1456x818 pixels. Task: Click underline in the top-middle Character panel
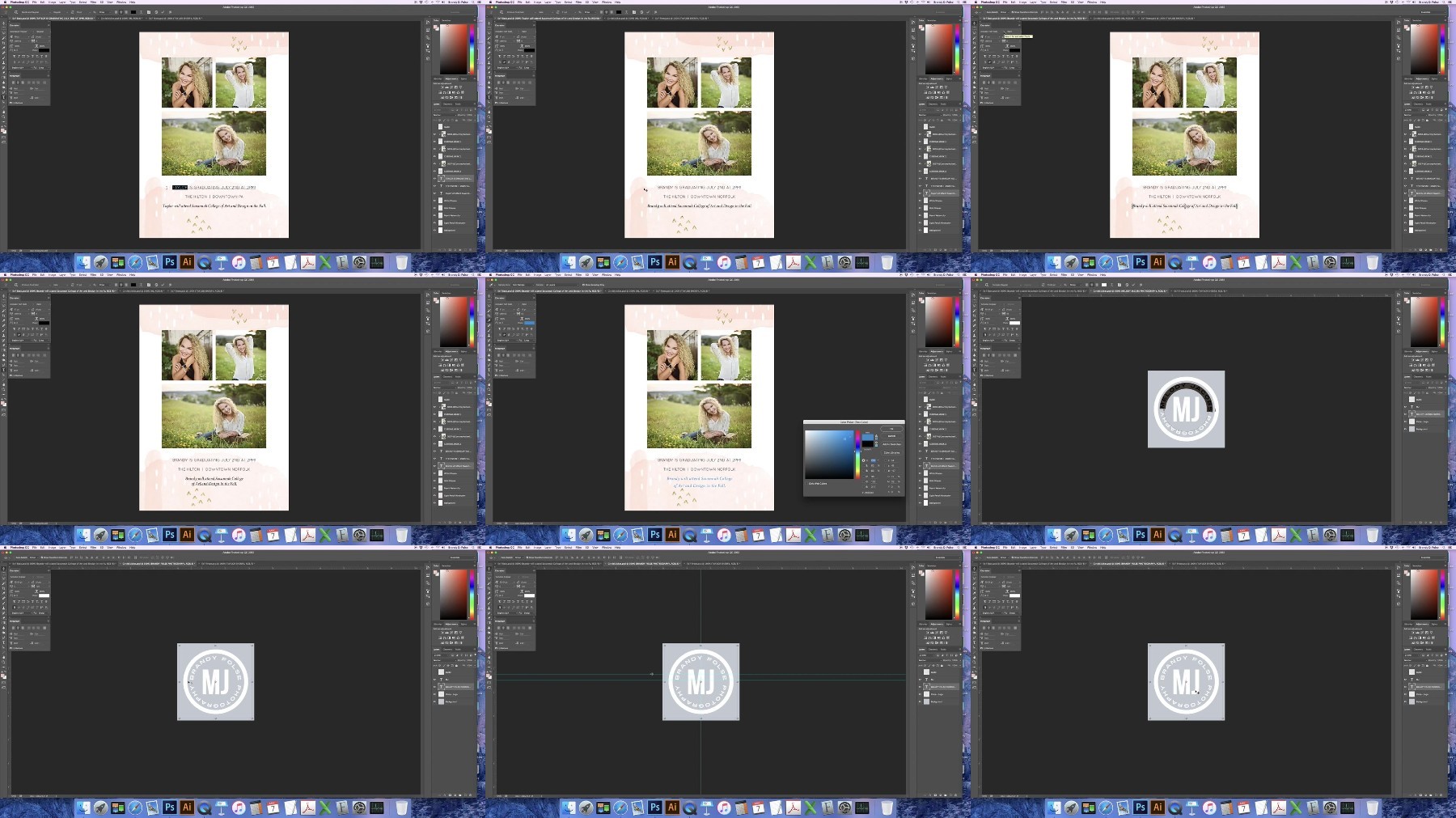pyautogui.click(x=527, y=56)
